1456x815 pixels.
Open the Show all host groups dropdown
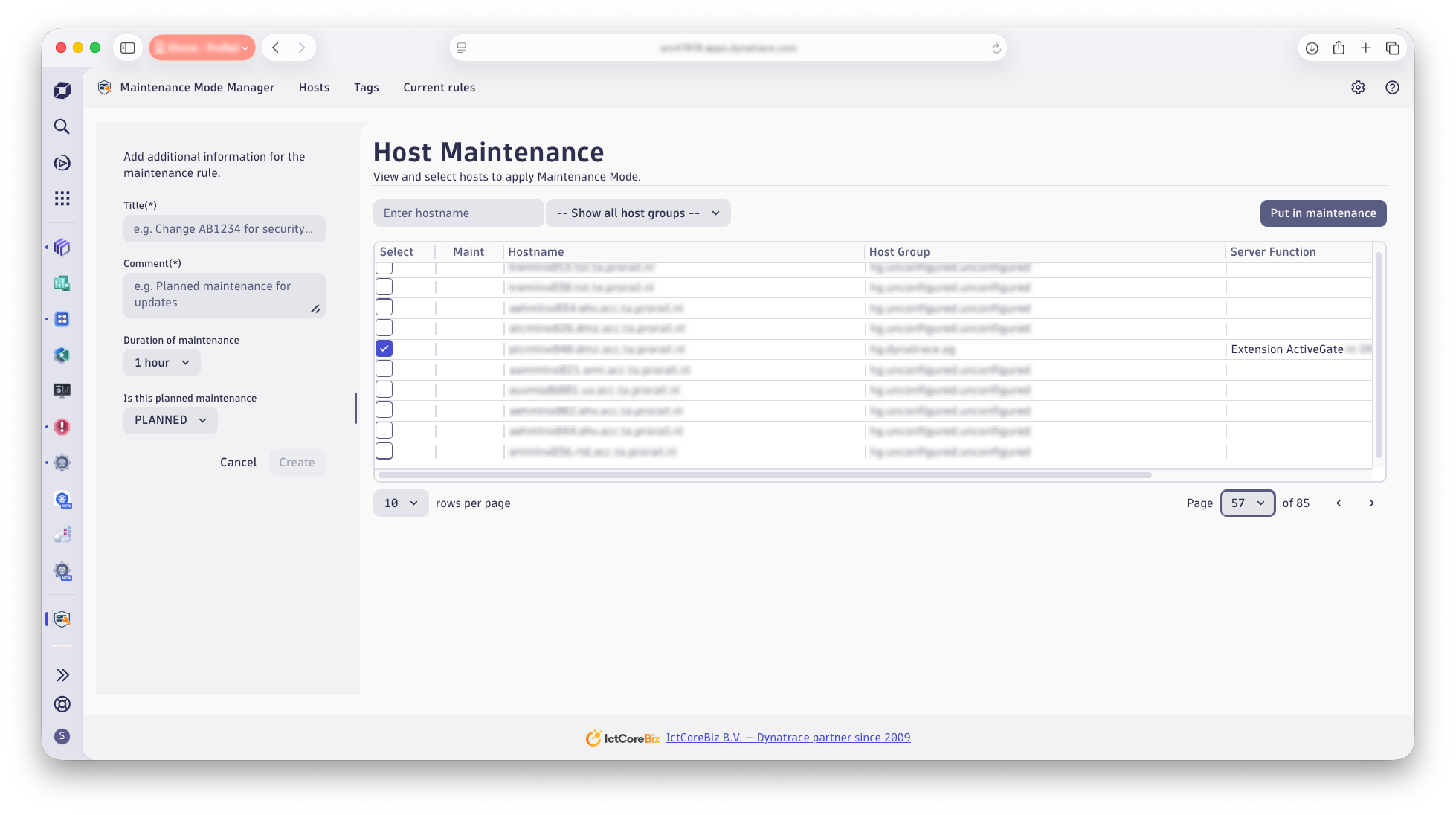[x=638, y=213]
